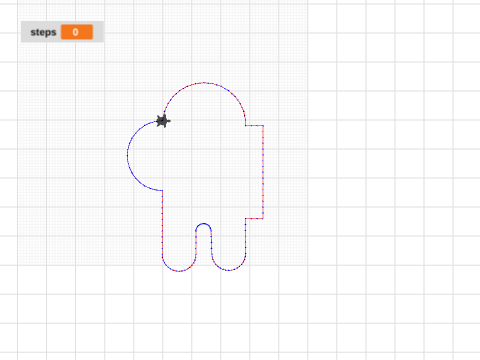Click the small blue arc between the legs

(203, 224)
